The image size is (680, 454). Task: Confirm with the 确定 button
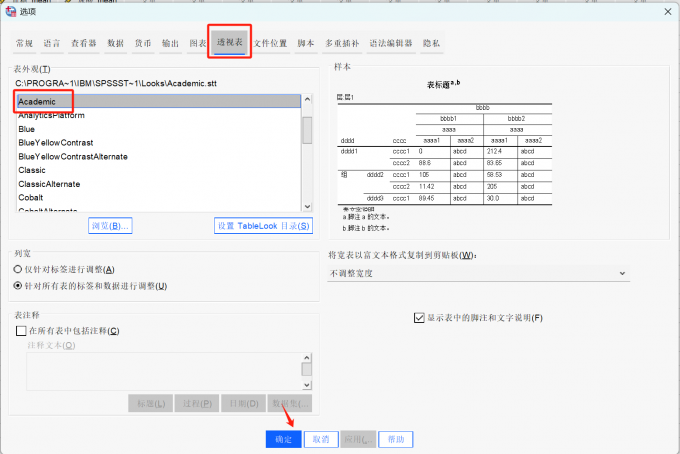click(x=284, y=439)
